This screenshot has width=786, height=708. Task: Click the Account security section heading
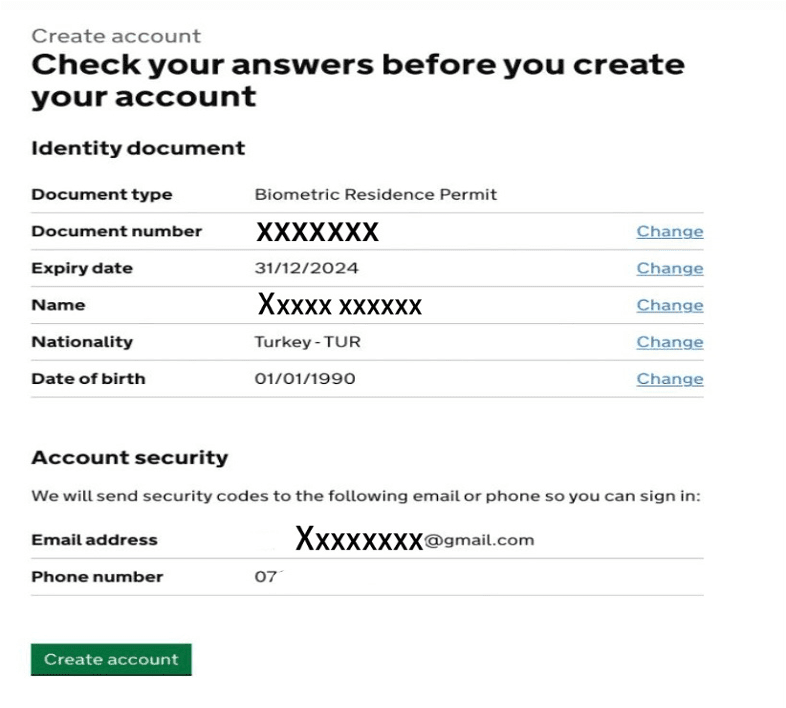tap(130, 458)
